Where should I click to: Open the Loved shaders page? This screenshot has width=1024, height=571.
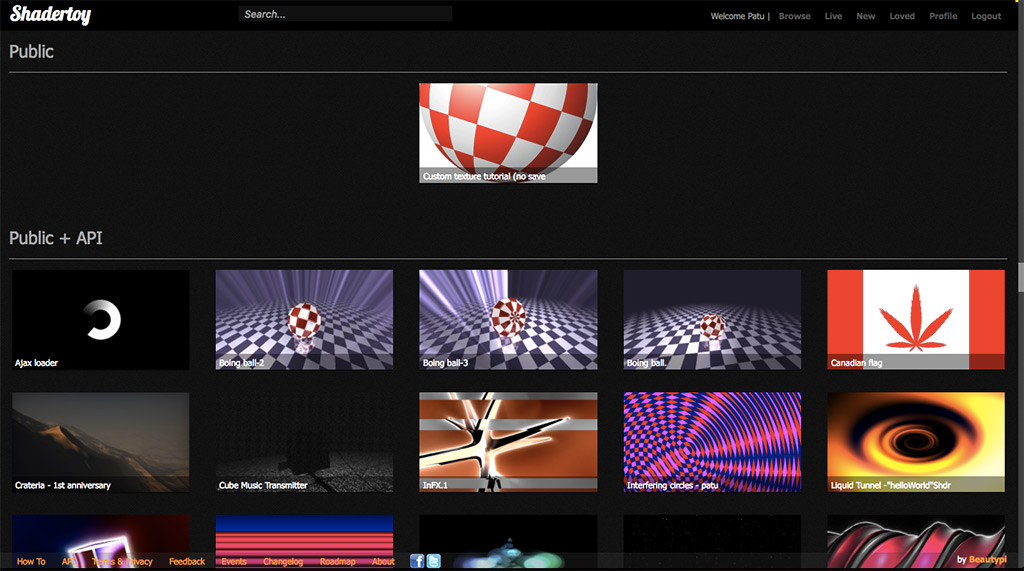pyautogui.click(x=902, y=16)
